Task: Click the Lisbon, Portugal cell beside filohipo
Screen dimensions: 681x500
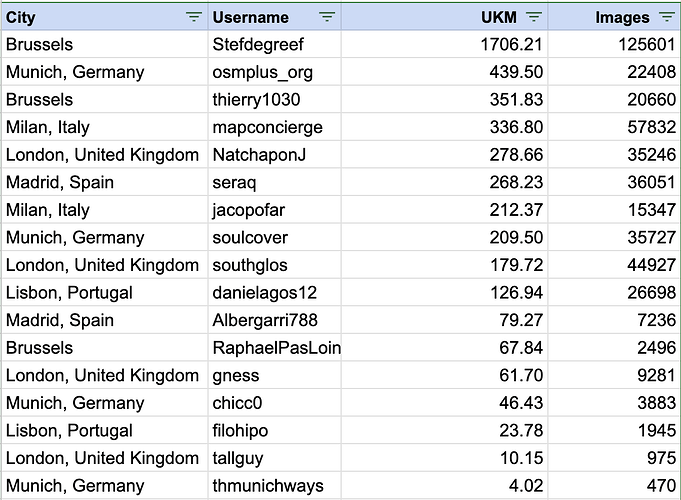Action: click(105, 430)
